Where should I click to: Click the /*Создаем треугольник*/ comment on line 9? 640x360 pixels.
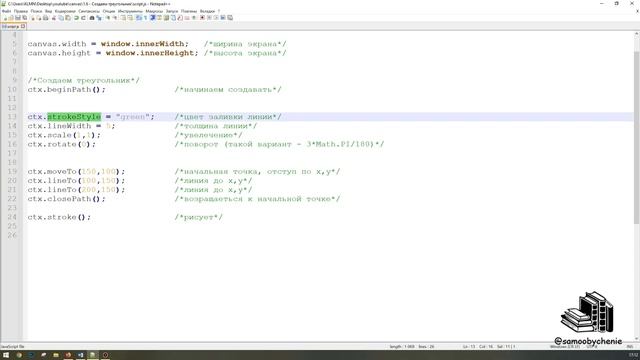[84, 80]
